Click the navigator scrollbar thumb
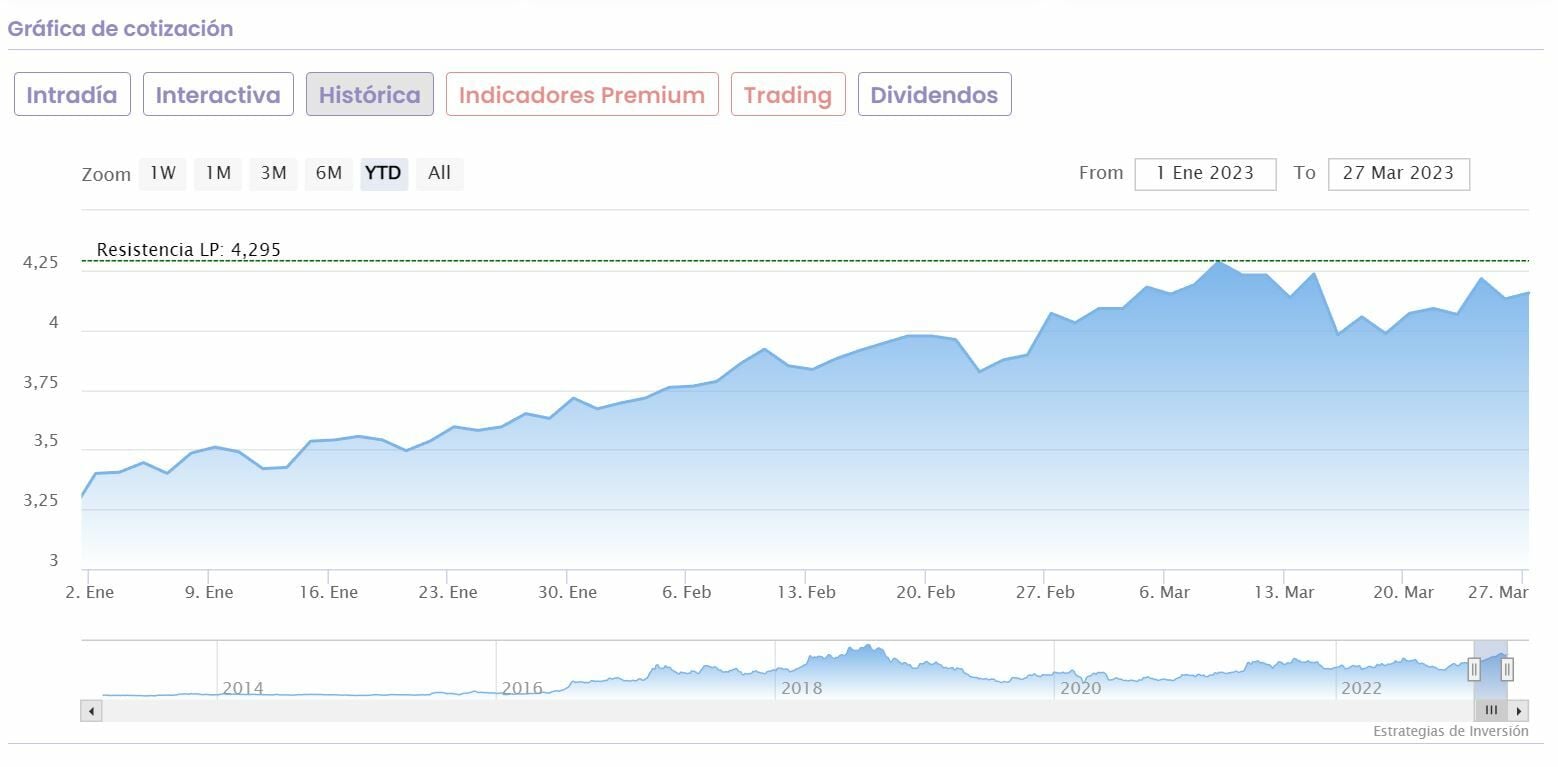The width and height of the screenshot is (1558, 767). click(x=1491, y=711)
